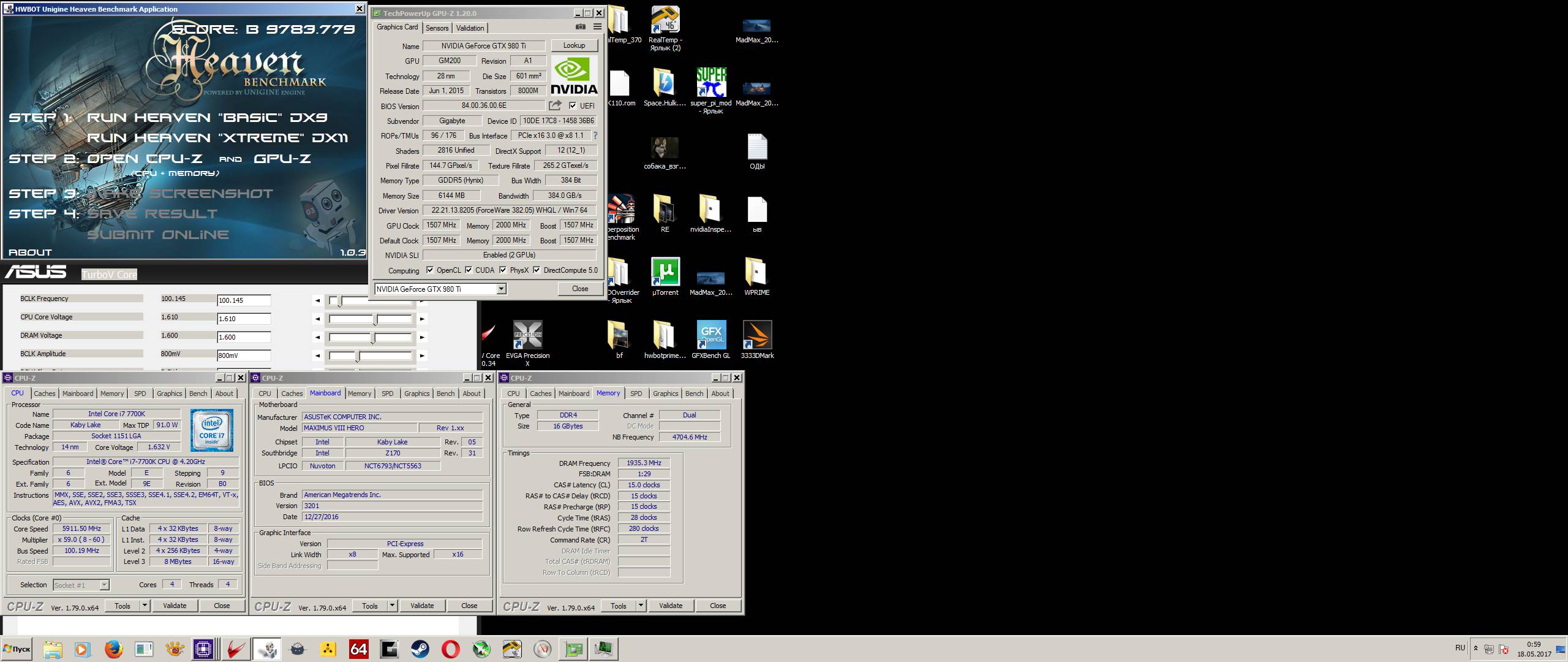Expand the Tools dropdown arrow in Memory window

click(641, 606)
